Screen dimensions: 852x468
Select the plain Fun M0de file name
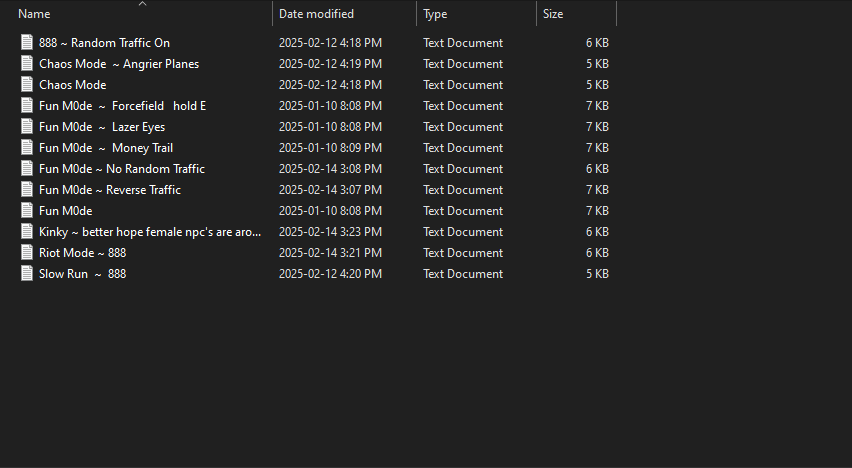(66, 210)
